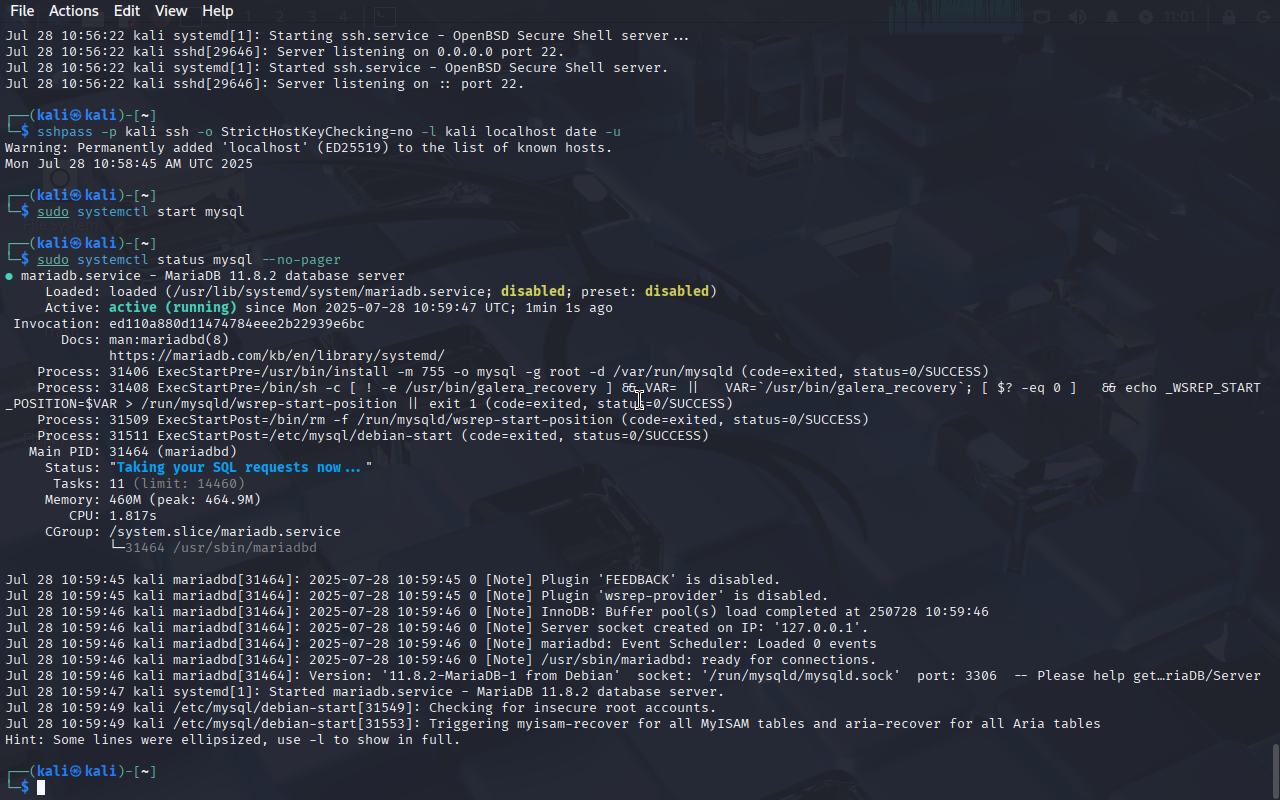Click the 'systemctl status mysql --no-pager' command
The image size is (1280, 800).
(189, 260)
